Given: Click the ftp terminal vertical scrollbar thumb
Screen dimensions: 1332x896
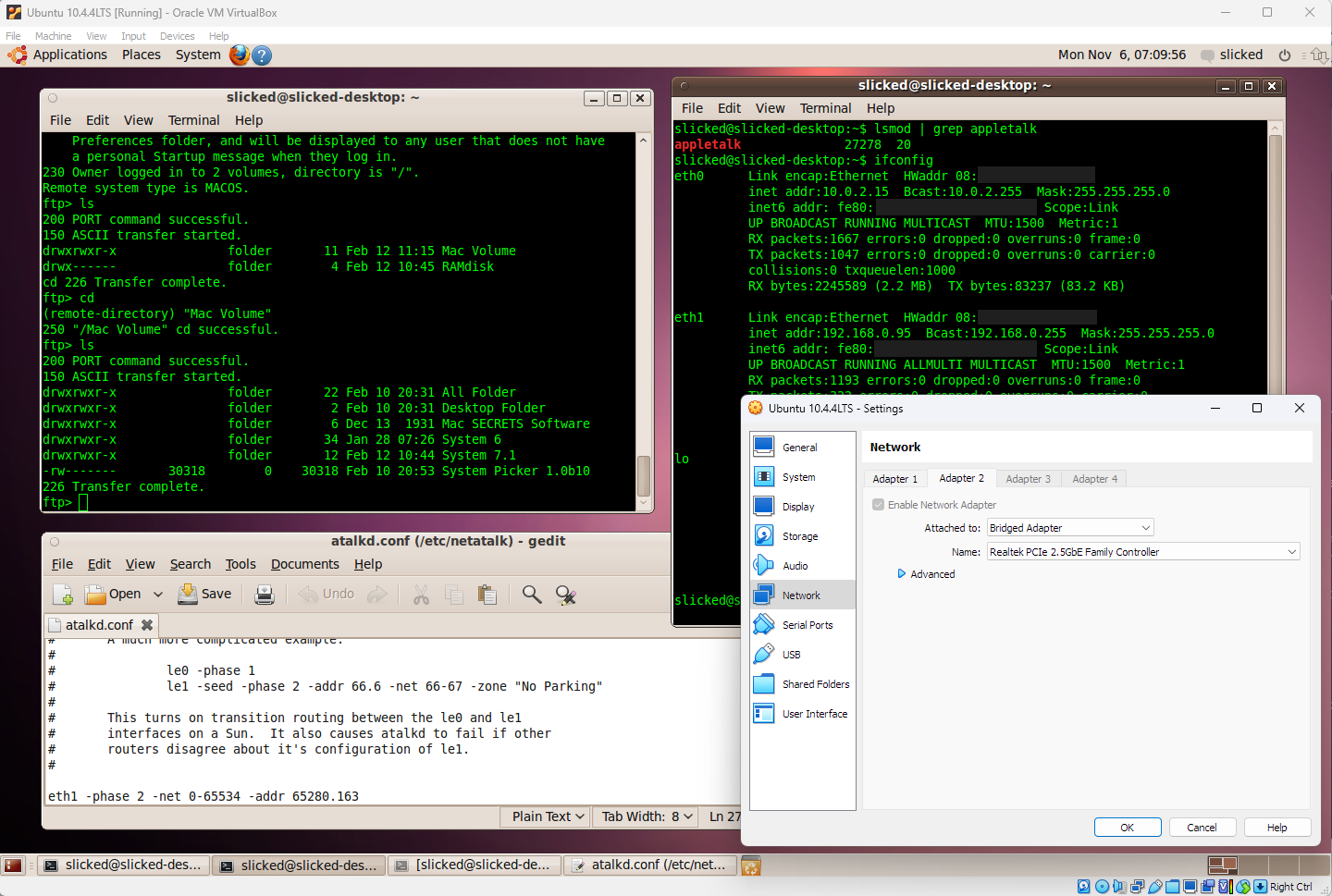Looking at the screenshot, I should (x=644, y=476).
